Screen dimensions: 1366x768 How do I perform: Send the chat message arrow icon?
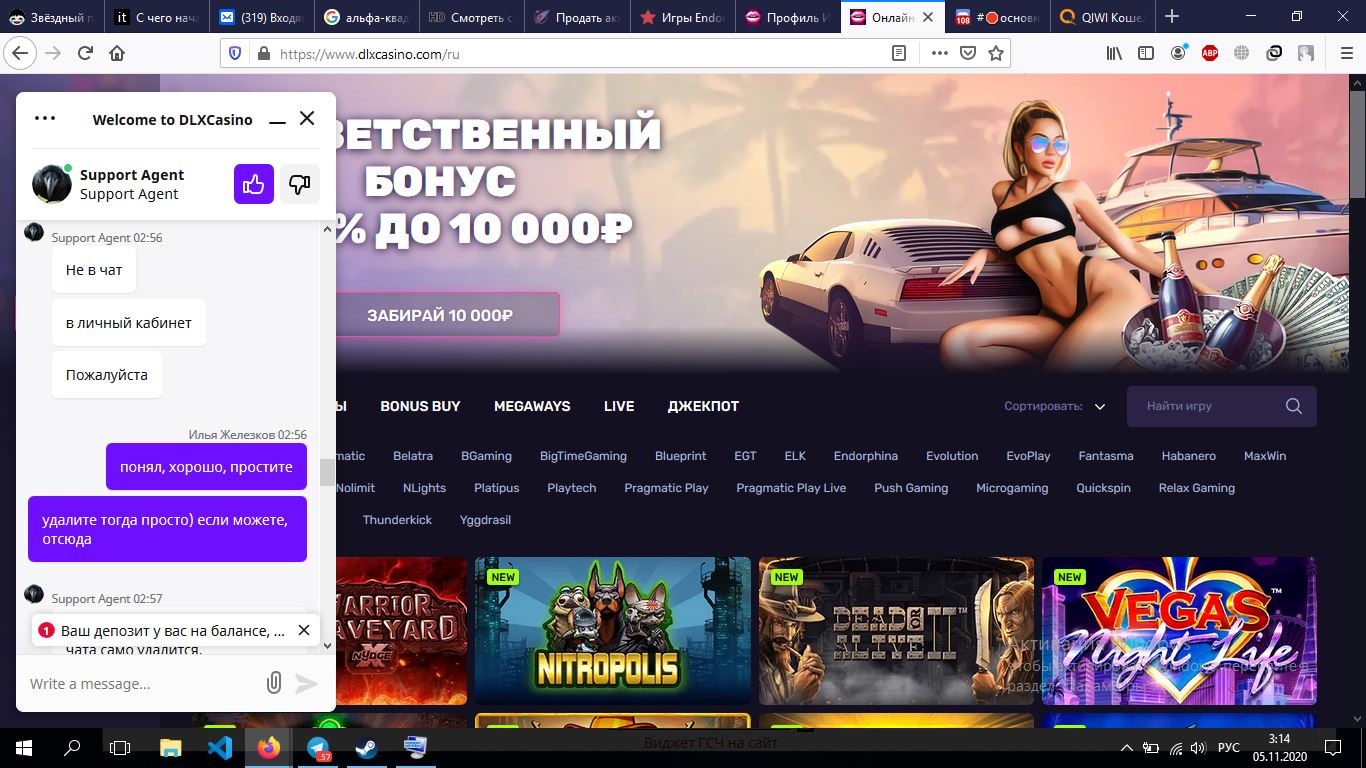tap(306, 684)
